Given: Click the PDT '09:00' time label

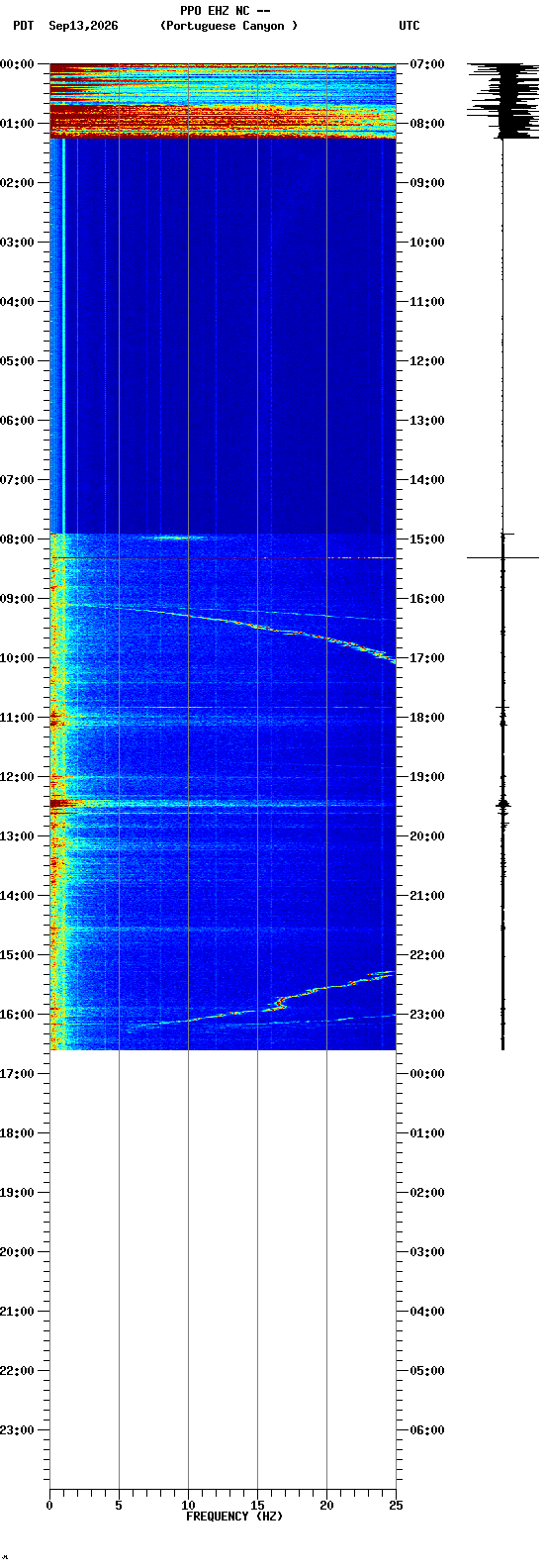Looking at the screenshot, I should (17, 598).
